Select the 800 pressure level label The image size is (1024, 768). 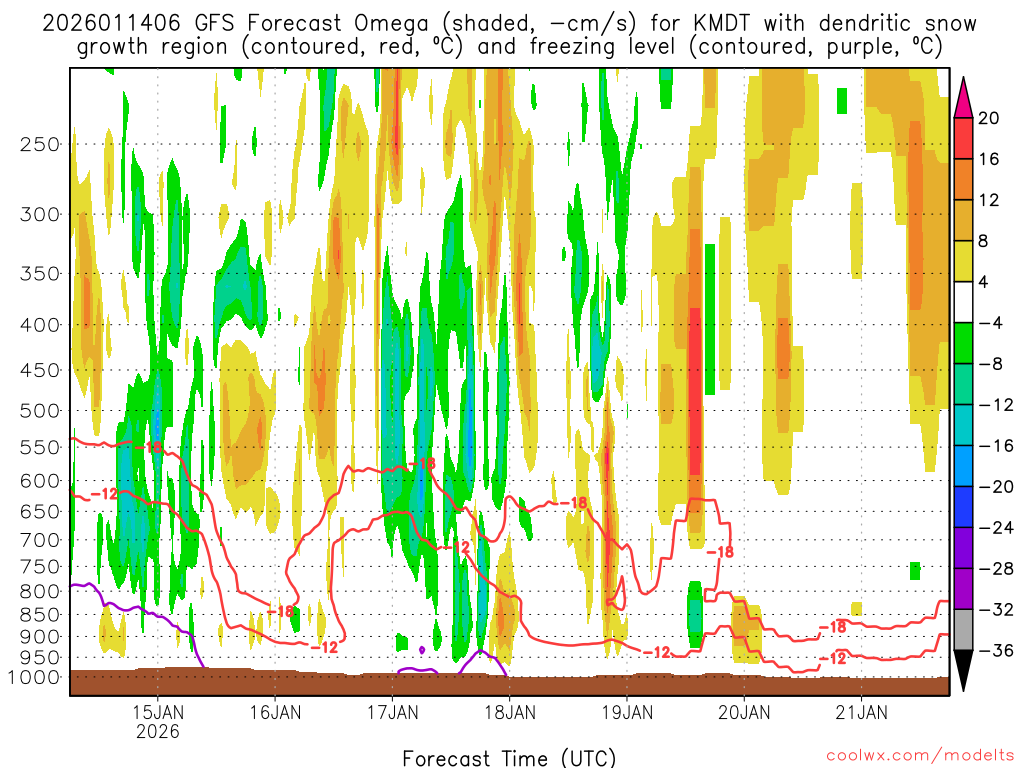point(40,592)
